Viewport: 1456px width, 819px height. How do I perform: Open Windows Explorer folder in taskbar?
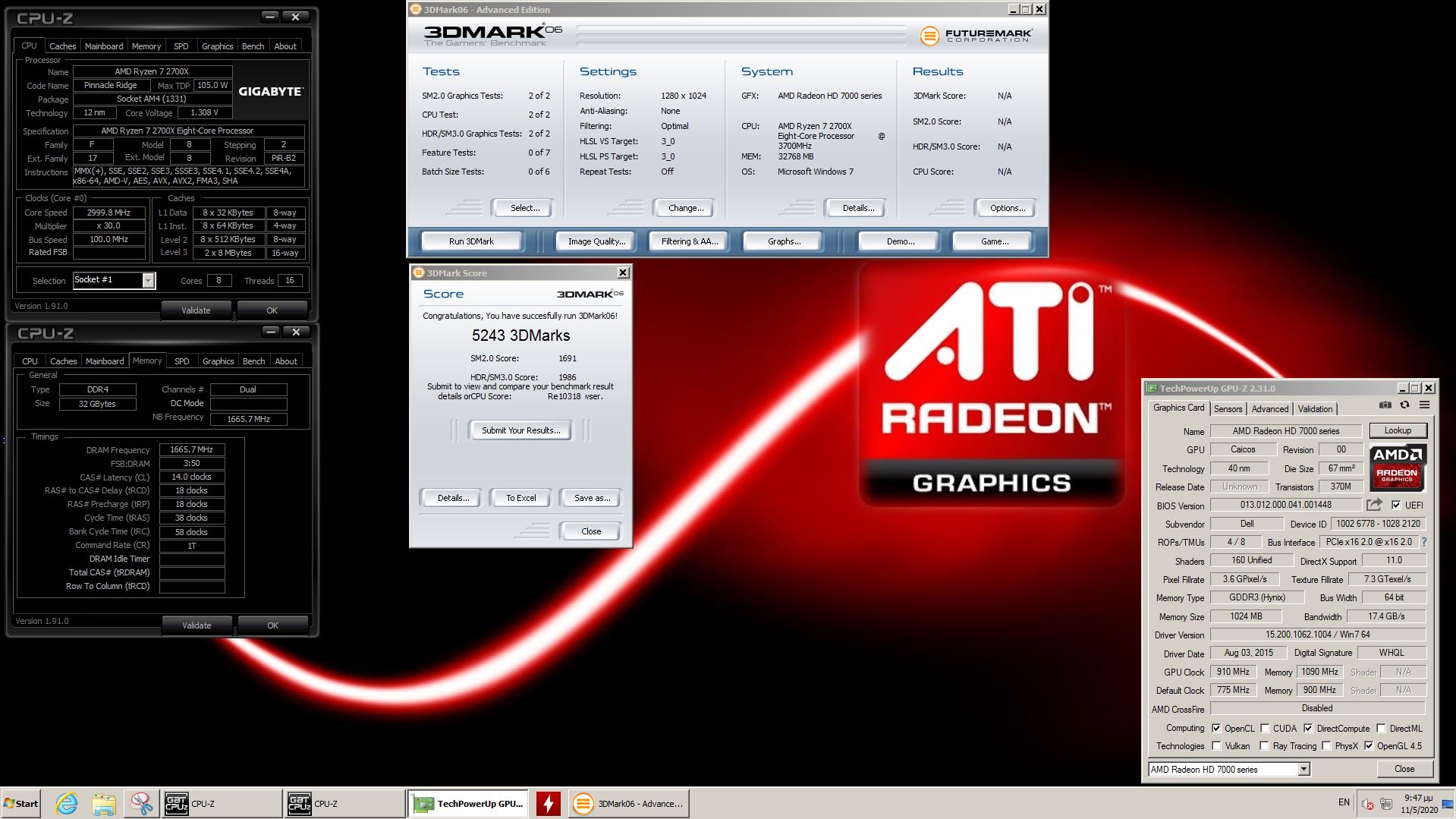(x=104, y=804)
